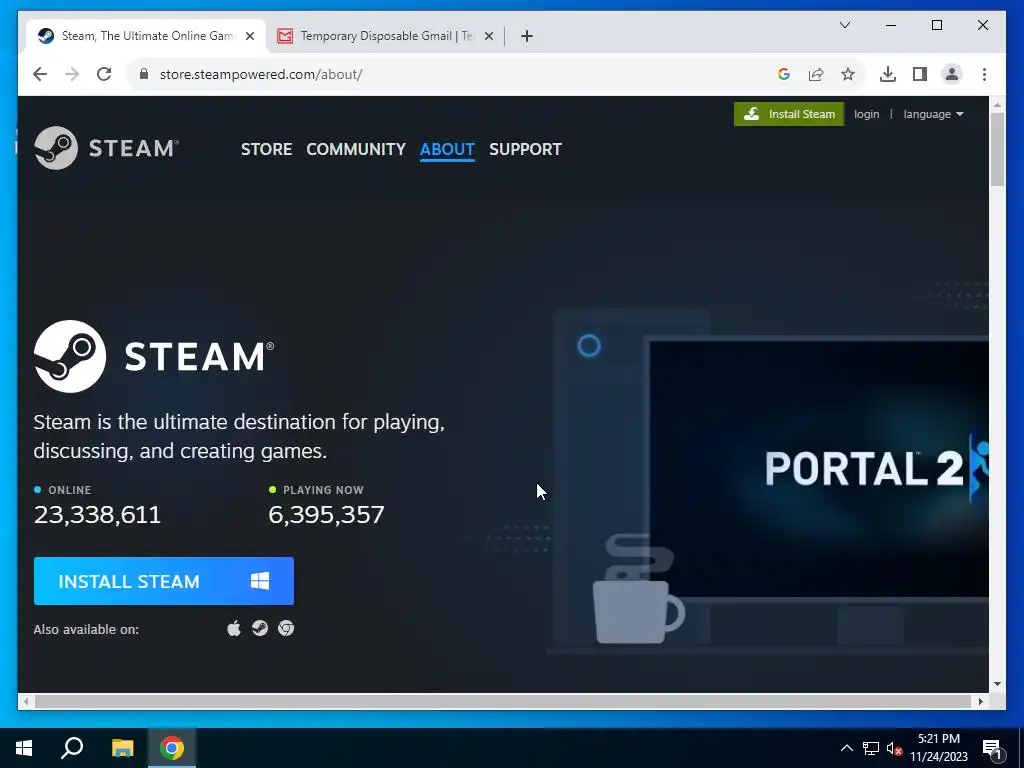Click the network tray icon
Viewport: 1024px width, 768px height.
pos(871,748)
